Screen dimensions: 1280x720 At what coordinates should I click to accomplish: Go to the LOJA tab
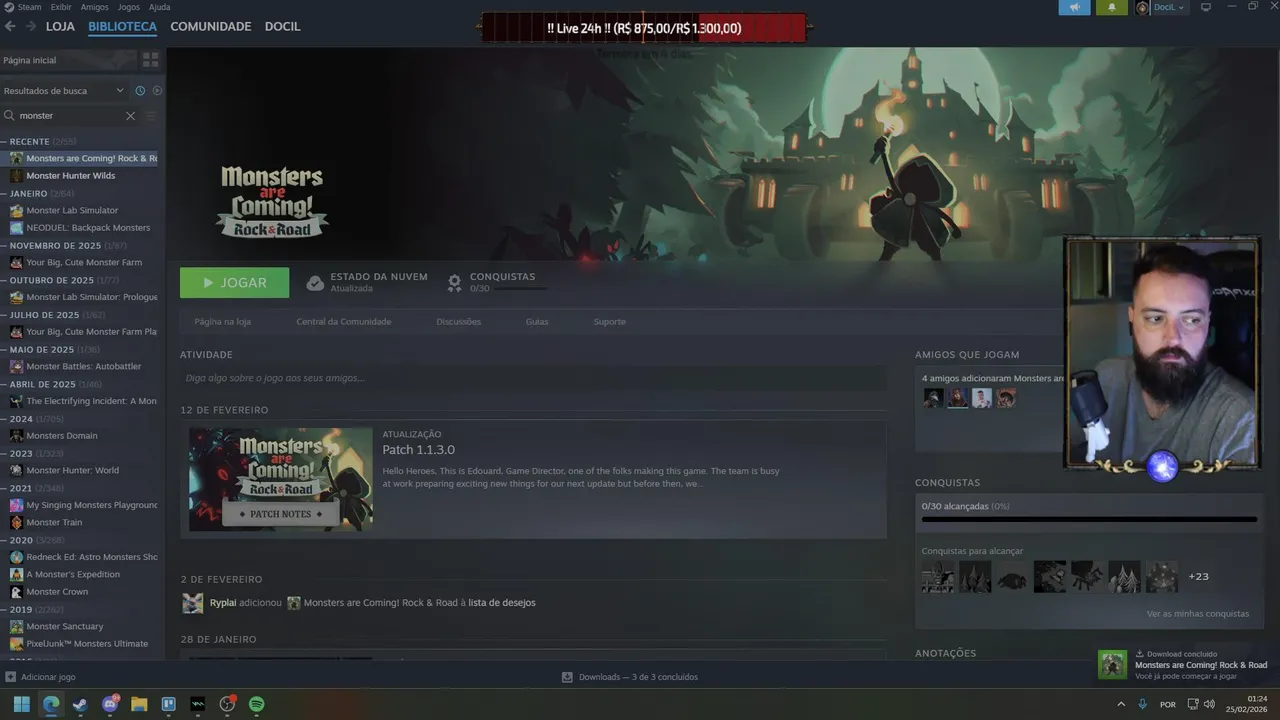60,27
